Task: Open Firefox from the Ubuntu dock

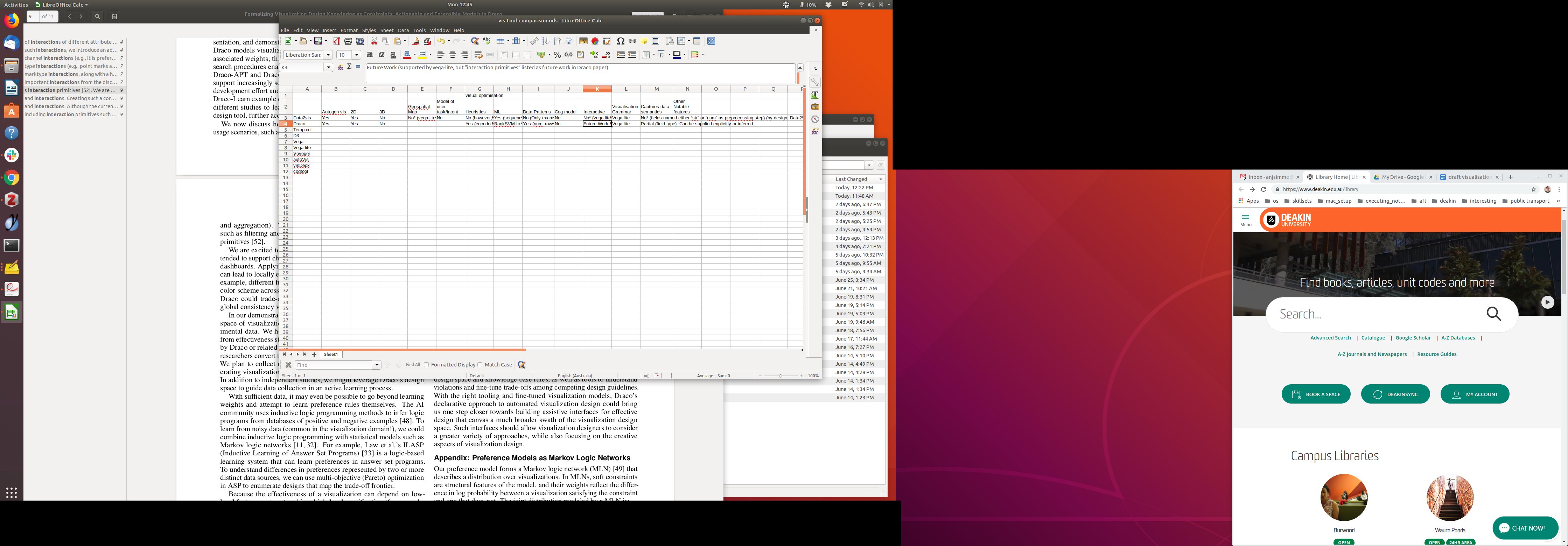Action: 12,21
